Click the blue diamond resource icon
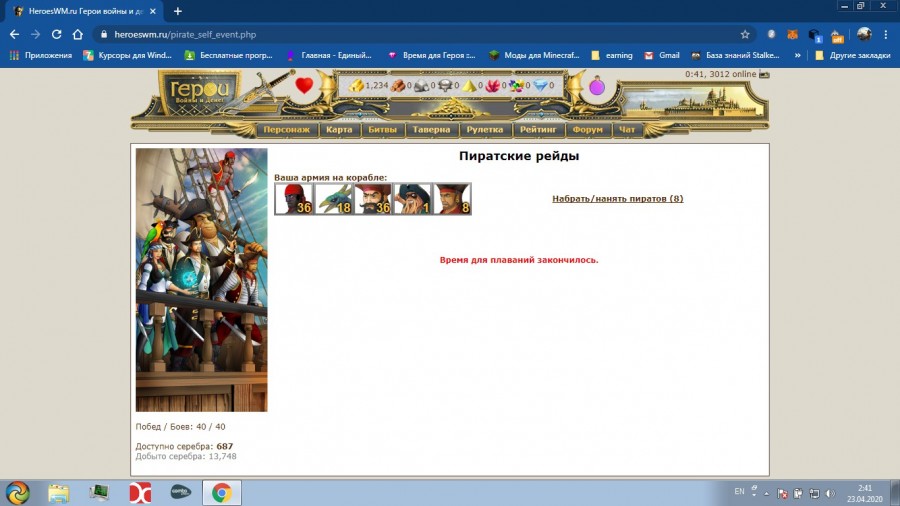The height and width of the screenshot is (506, 900). [x=540, y=85]
